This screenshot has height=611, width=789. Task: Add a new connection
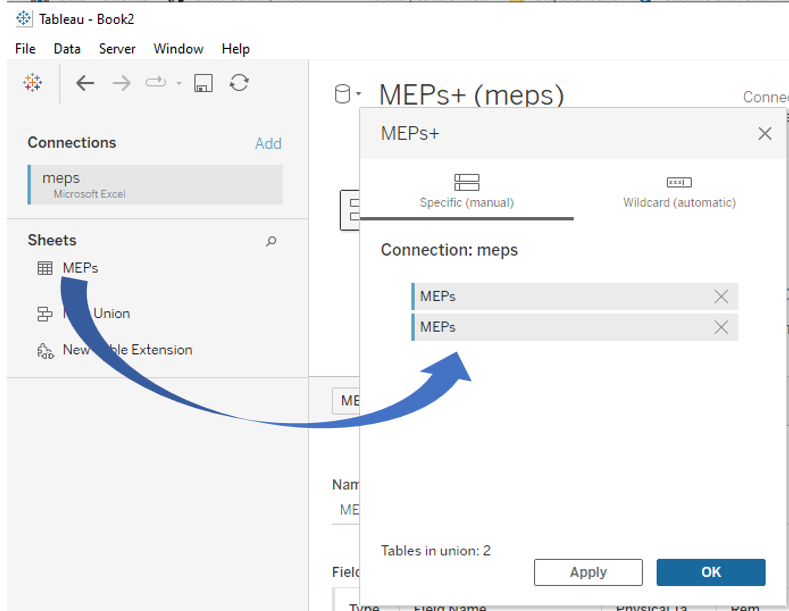click(x=268, y=143)
